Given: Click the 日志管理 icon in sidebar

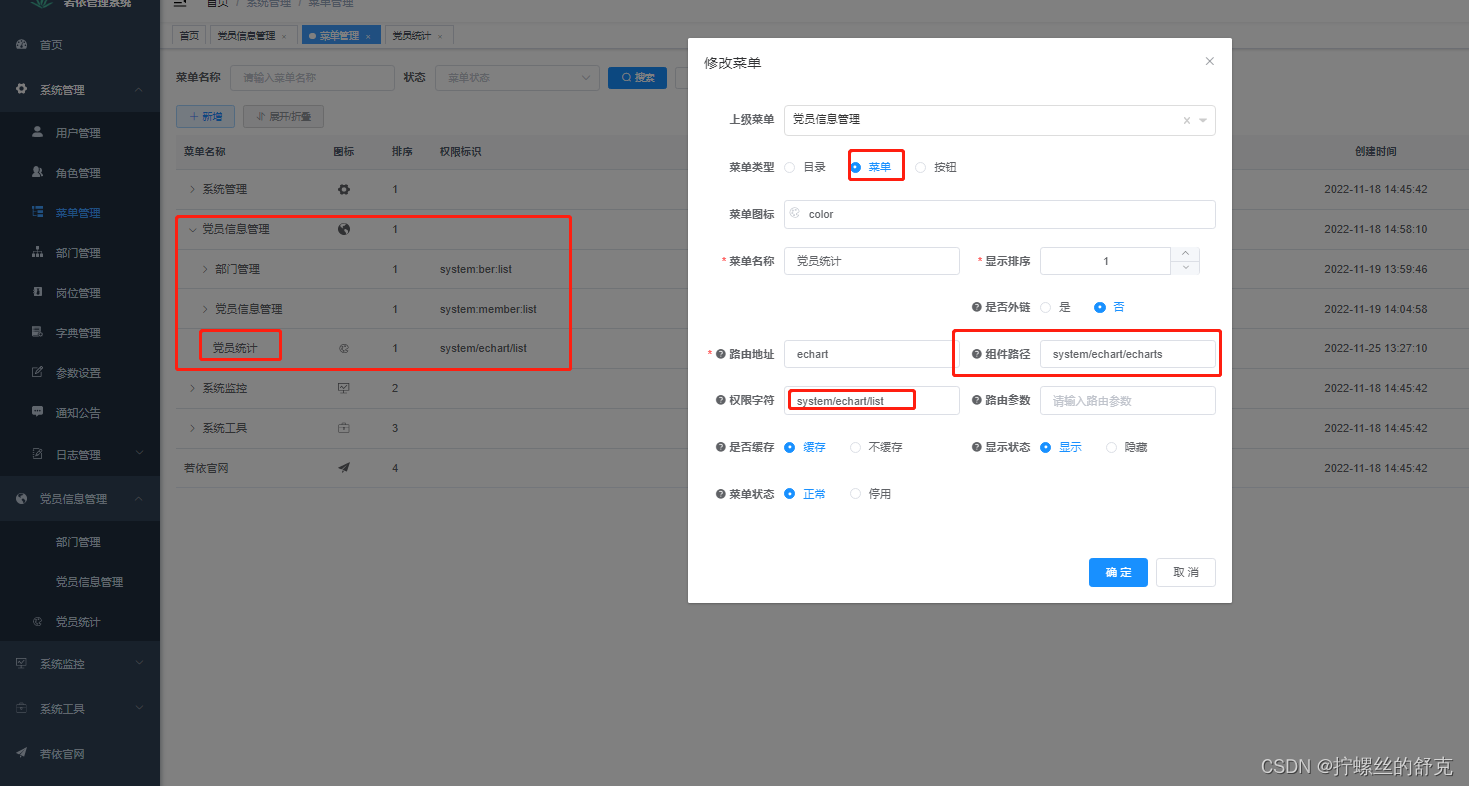Looking at the screenshot, I should point(38,454).
